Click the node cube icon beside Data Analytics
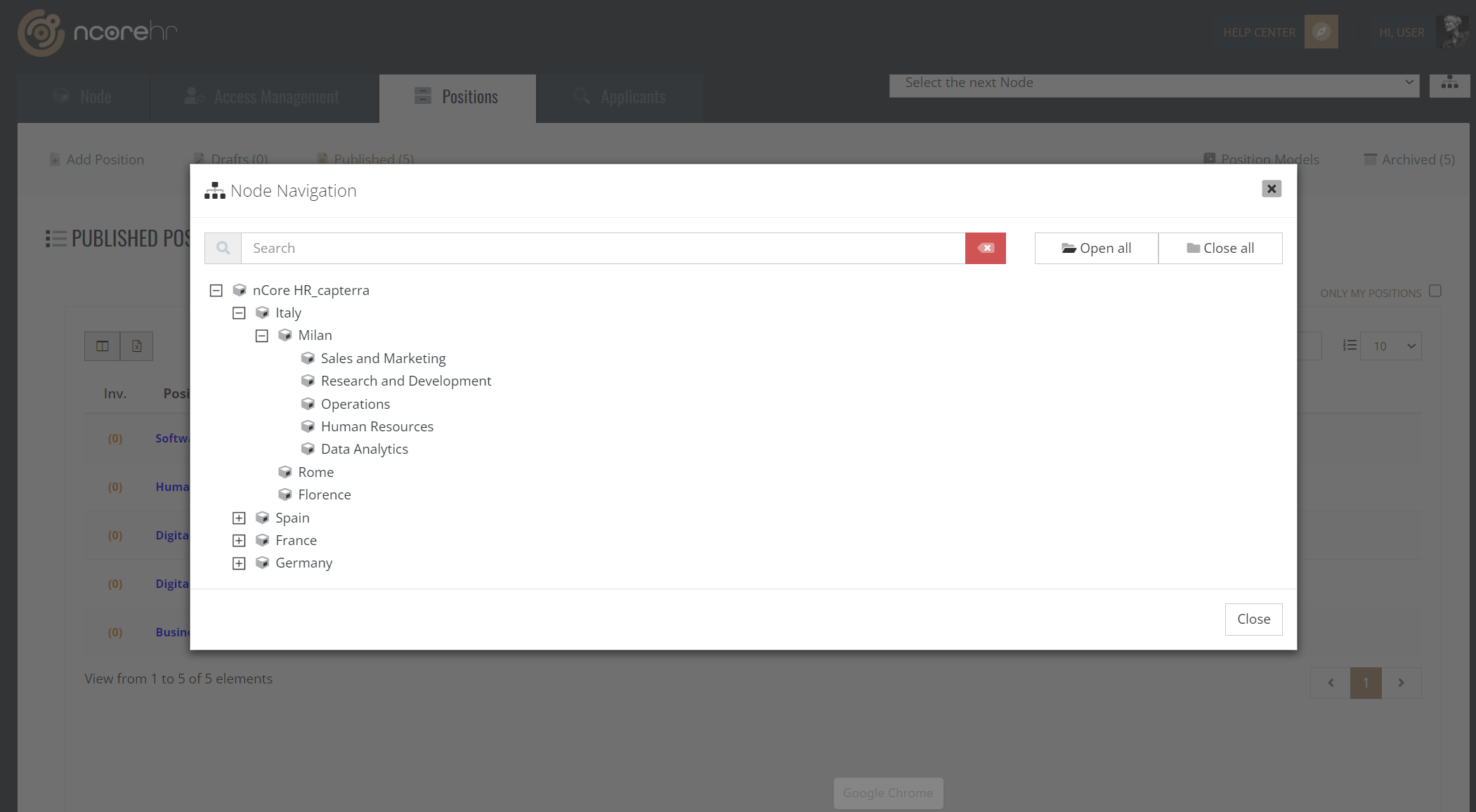Image resolution: width=1476 pixels, height=812 pixels. coord(308,449)
